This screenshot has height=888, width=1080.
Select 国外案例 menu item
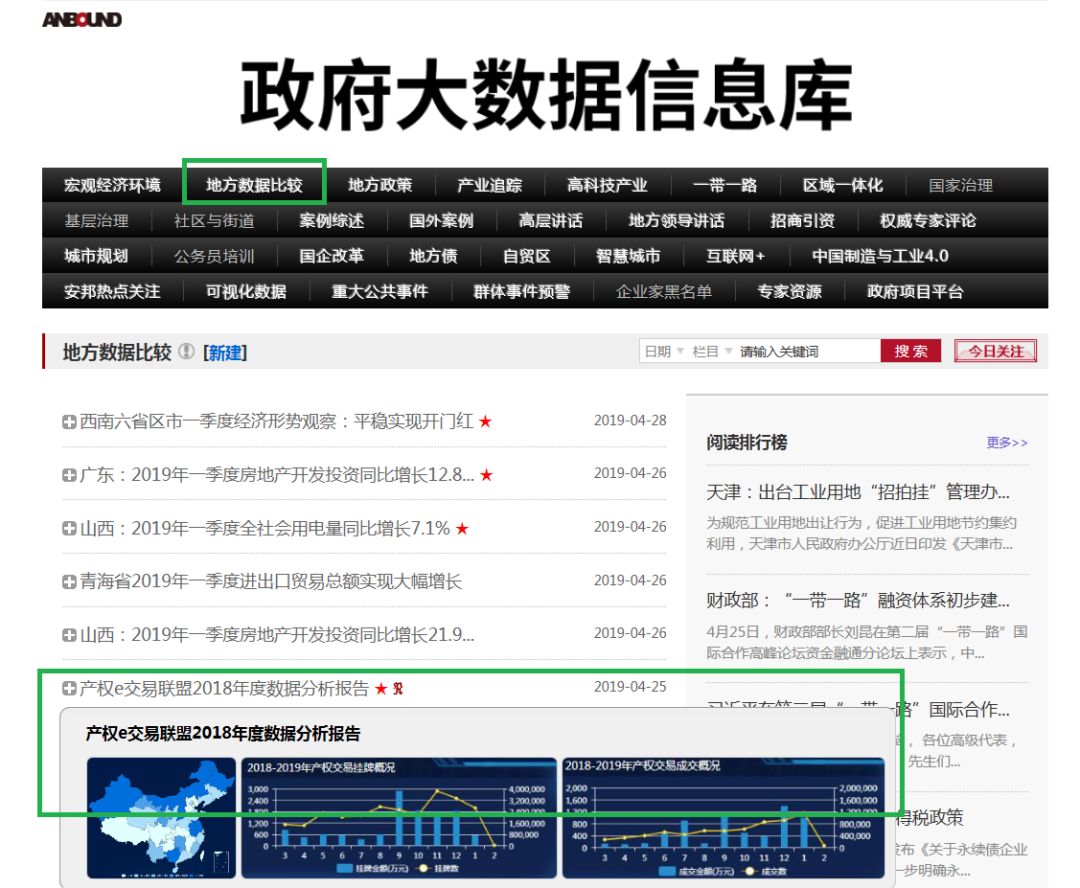tap(442, 221)
